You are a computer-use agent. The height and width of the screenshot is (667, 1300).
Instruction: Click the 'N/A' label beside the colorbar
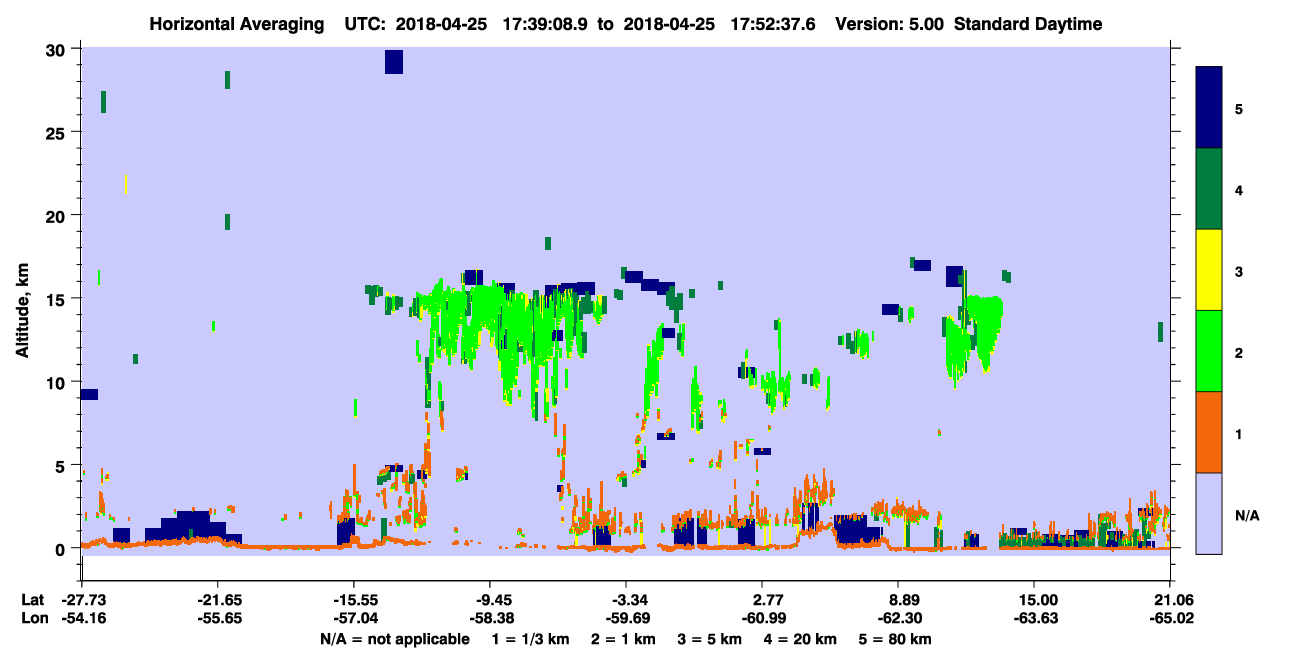1247,516
